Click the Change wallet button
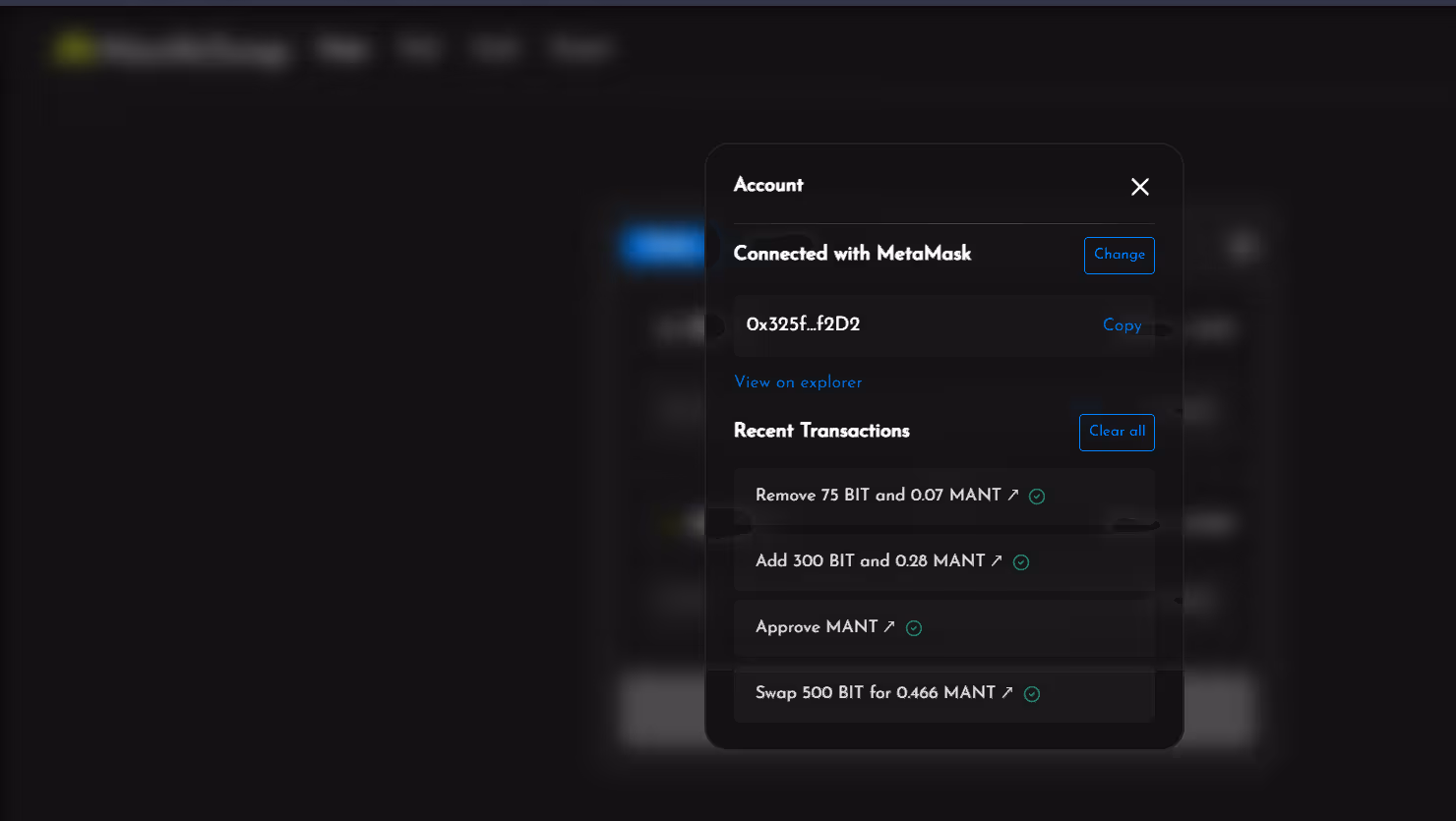This screenshot has height=821, width=1456. coord(1119,255)
